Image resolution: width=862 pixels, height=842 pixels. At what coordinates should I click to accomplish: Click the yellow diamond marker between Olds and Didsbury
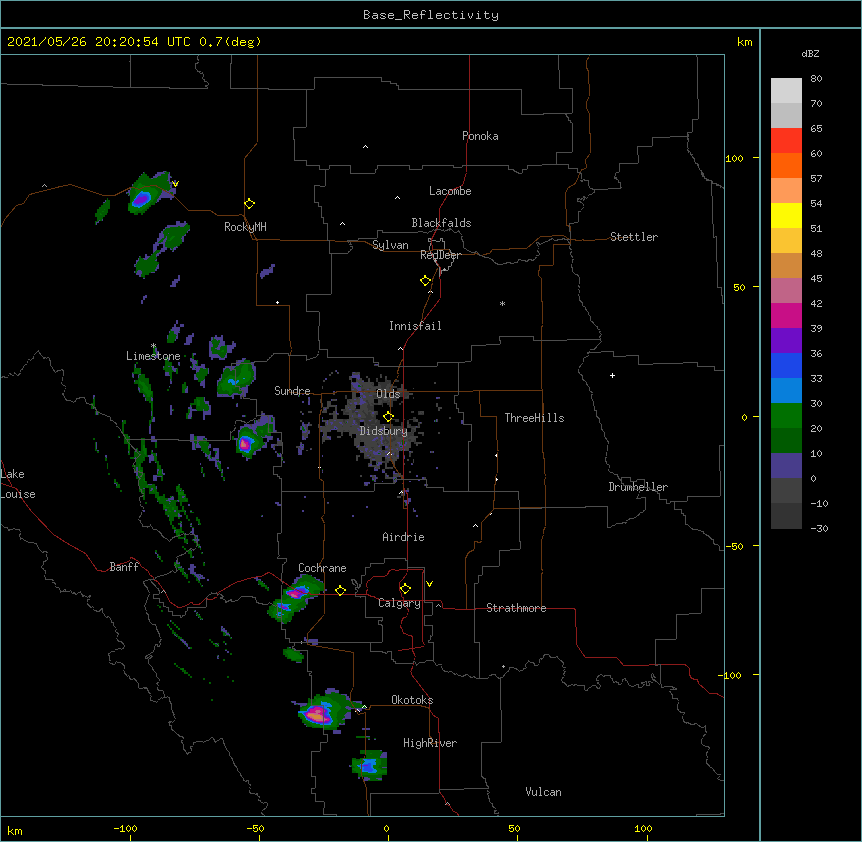388,416
